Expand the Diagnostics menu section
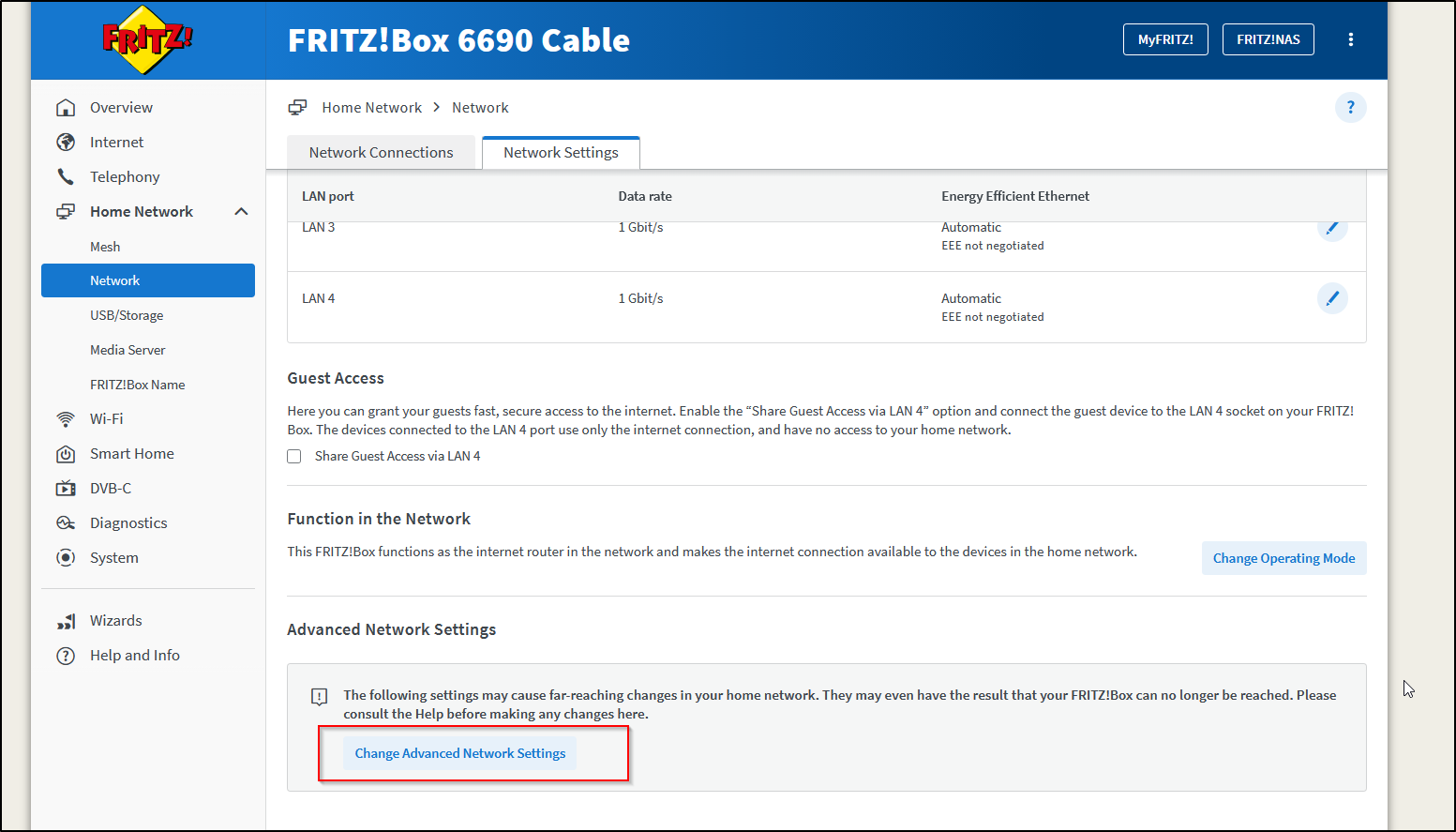 pyautogui.click(x=128, y=523)
